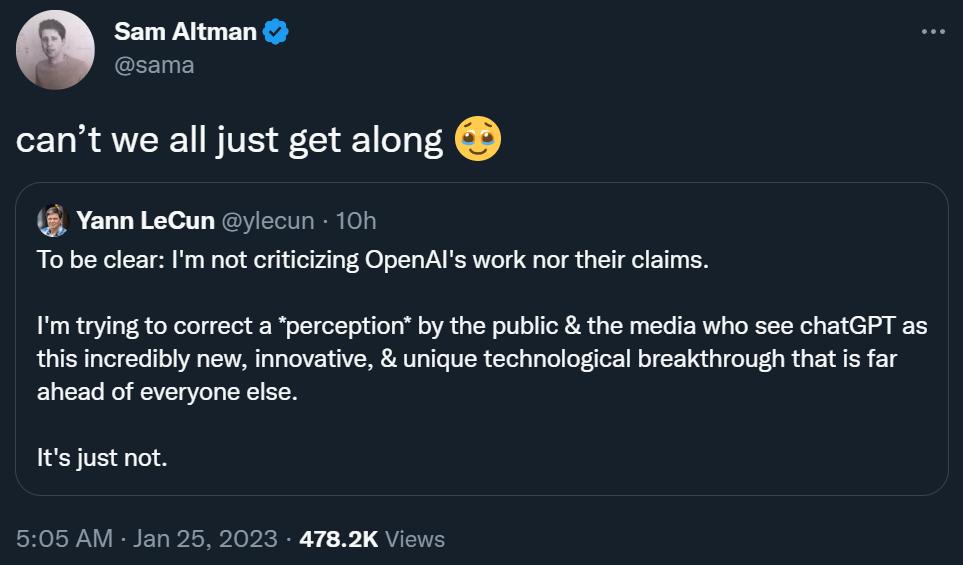Click the 478.2K view count number

[x=338, y=539]
